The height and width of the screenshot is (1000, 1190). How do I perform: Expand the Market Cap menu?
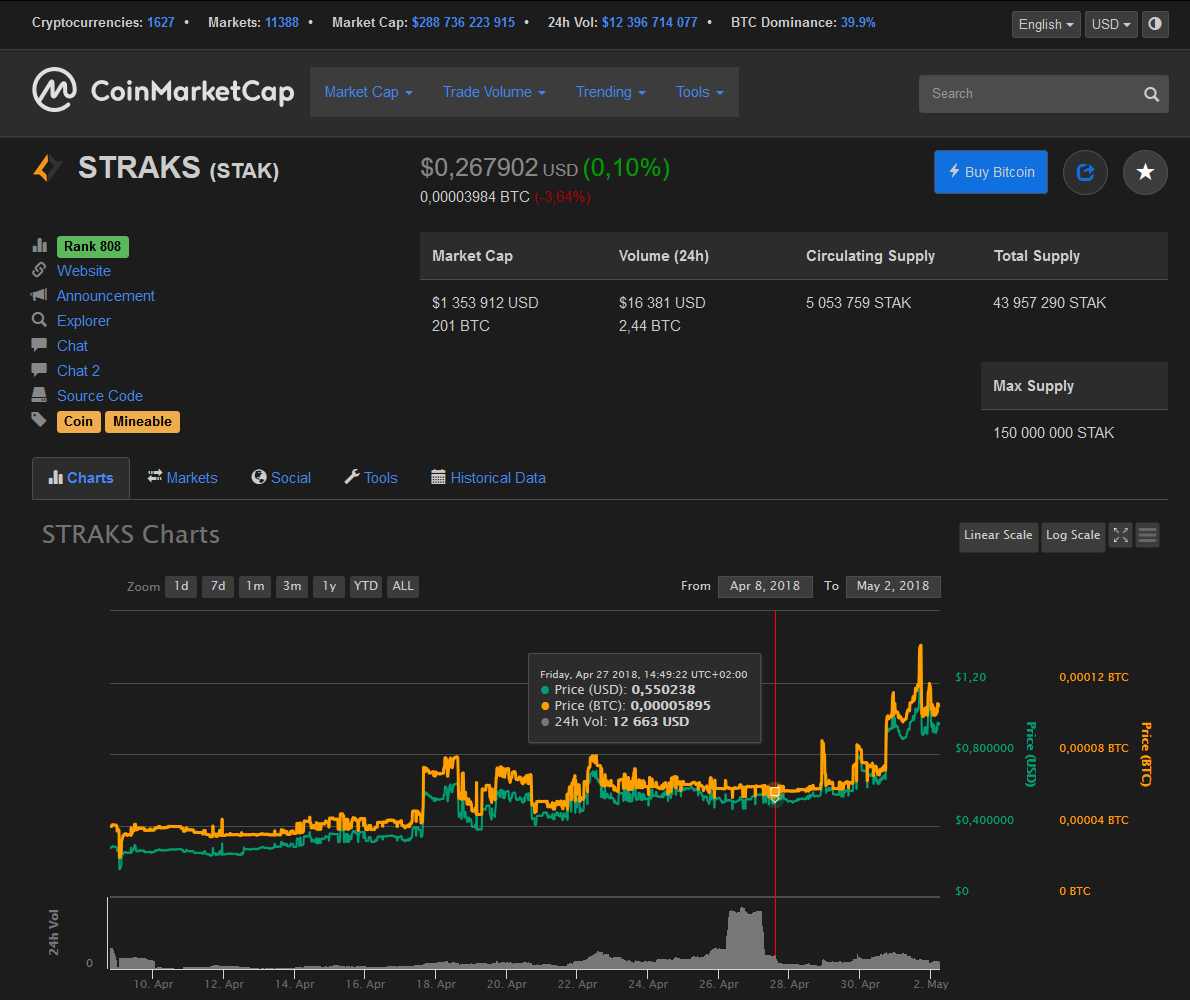click(x=369, y=92)
